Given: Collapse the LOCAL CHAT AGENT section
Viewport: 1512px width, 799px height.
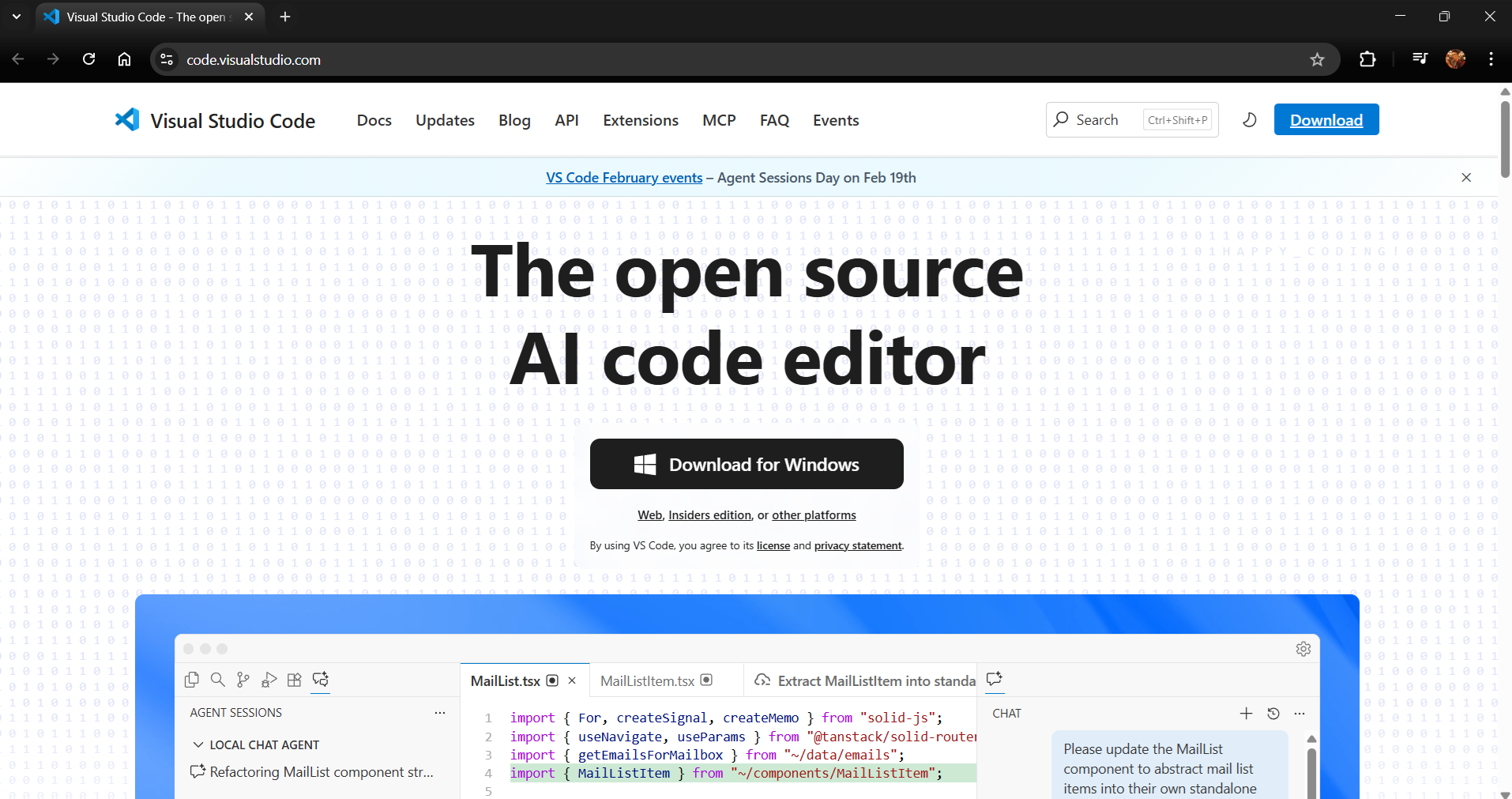Looking at the screenshot, I should (x=197, y=744).
